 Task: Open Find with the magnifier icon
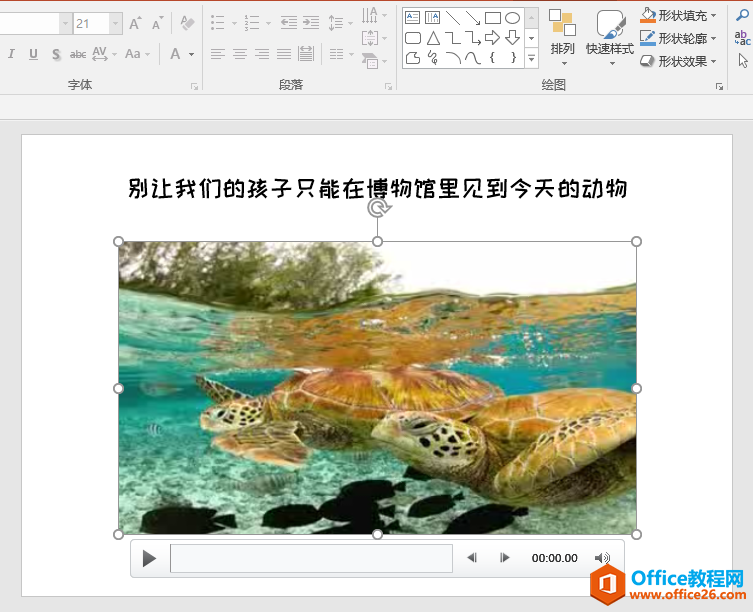click(x=742, y=15)
